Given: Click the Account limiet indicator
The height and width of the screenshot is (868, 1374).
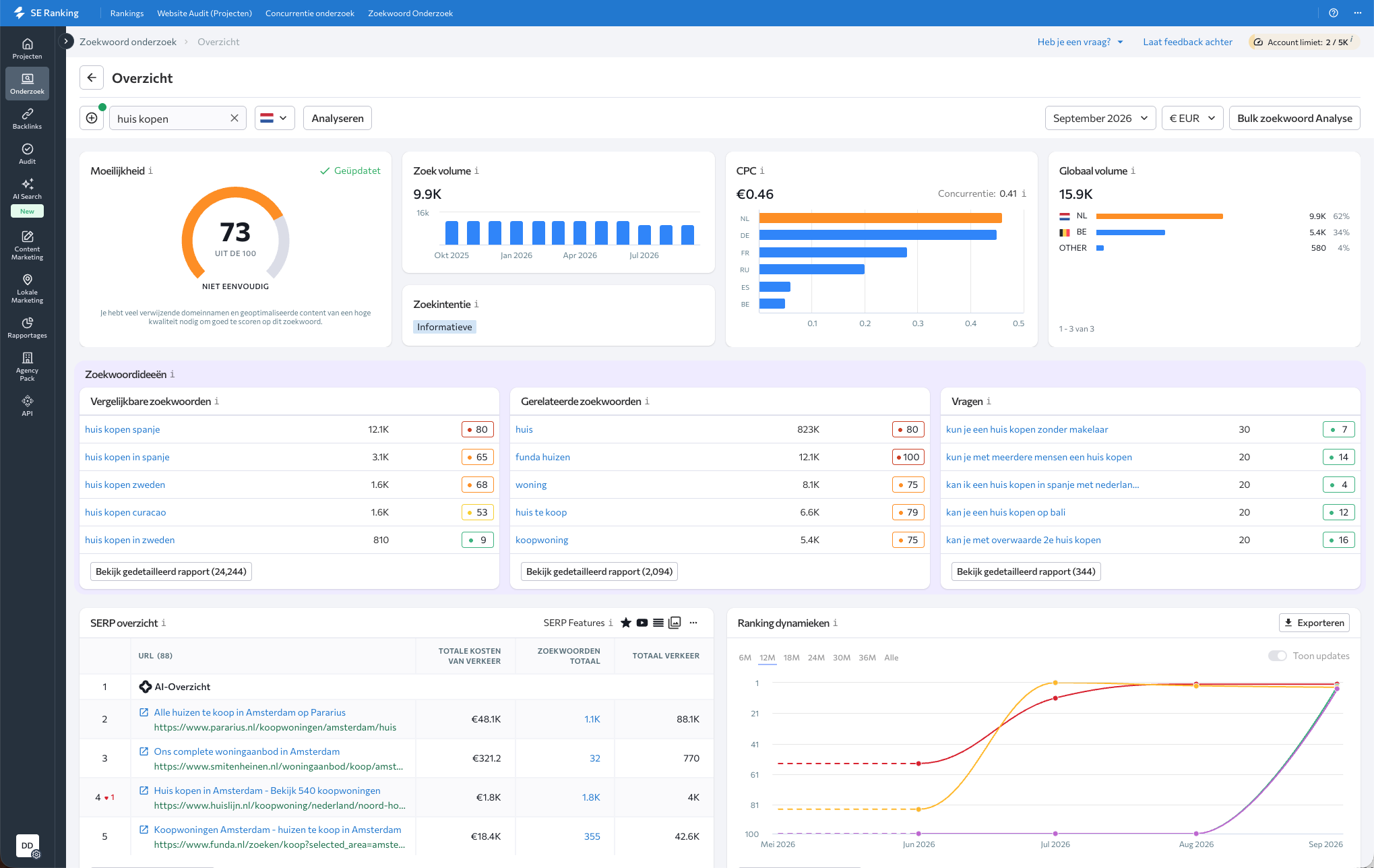Looking at the screenshot, I should tap(1304, 42).
